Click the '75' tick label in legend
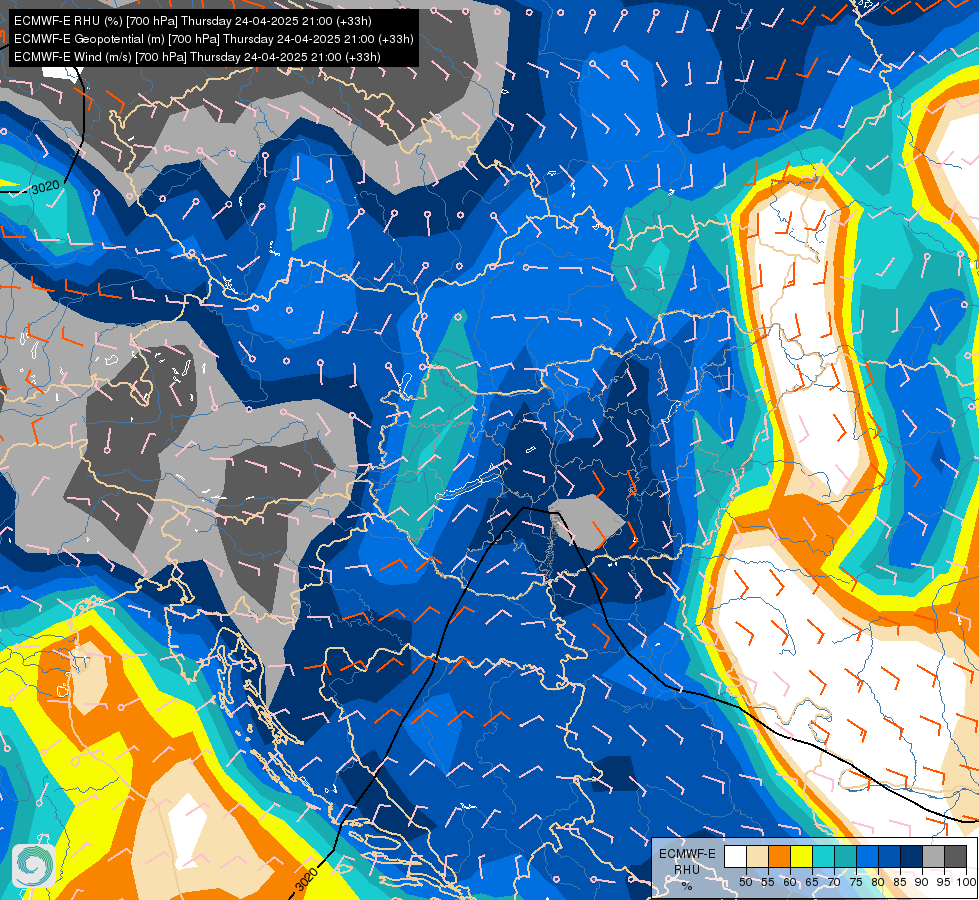 coord(856,882)
